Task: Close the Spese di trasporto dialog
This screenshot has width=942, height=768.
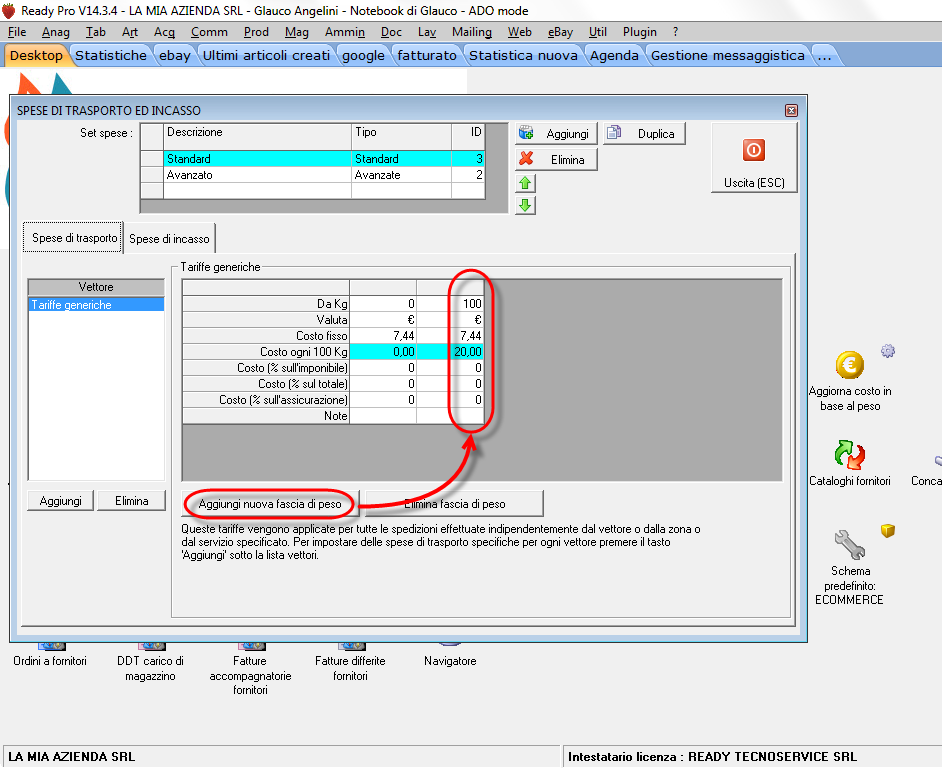Action: [791, 111]
